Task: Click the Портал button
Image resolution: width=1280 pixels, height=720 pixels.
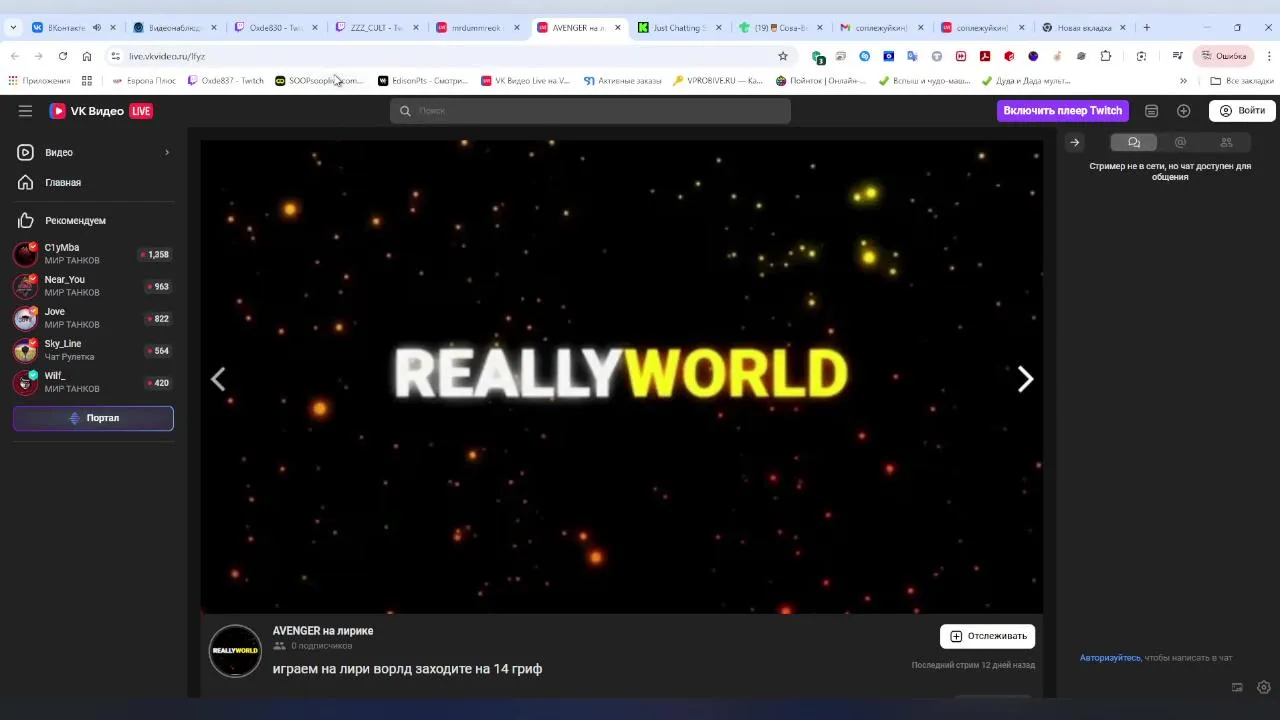Action: 93,418
